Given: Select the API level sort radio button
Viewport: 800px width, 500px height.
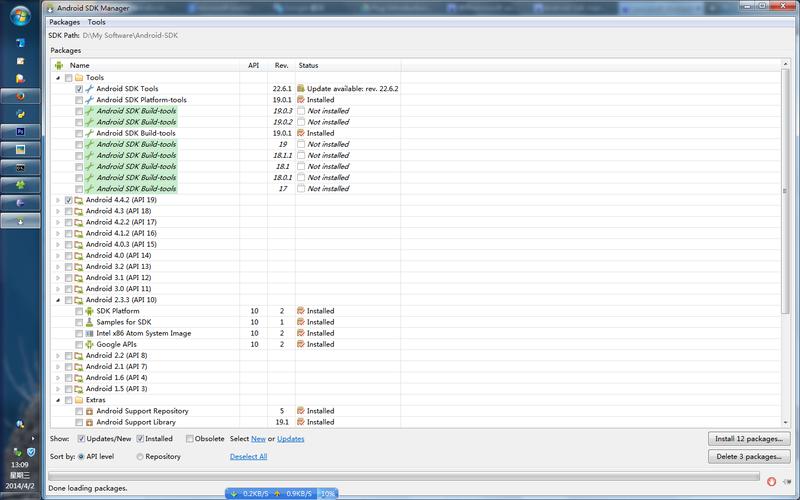Looking at the screenshot, I should (x=81, y=457).
